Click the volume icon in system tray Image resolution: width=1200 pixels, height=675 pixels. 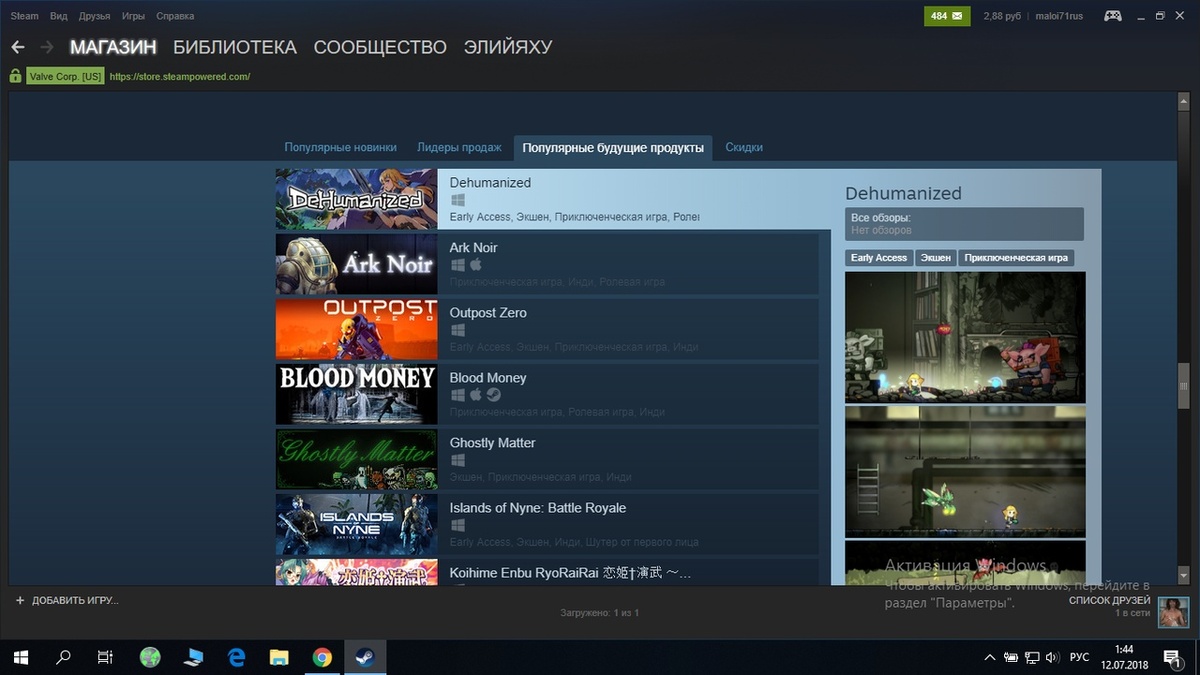coord(1050,658)
